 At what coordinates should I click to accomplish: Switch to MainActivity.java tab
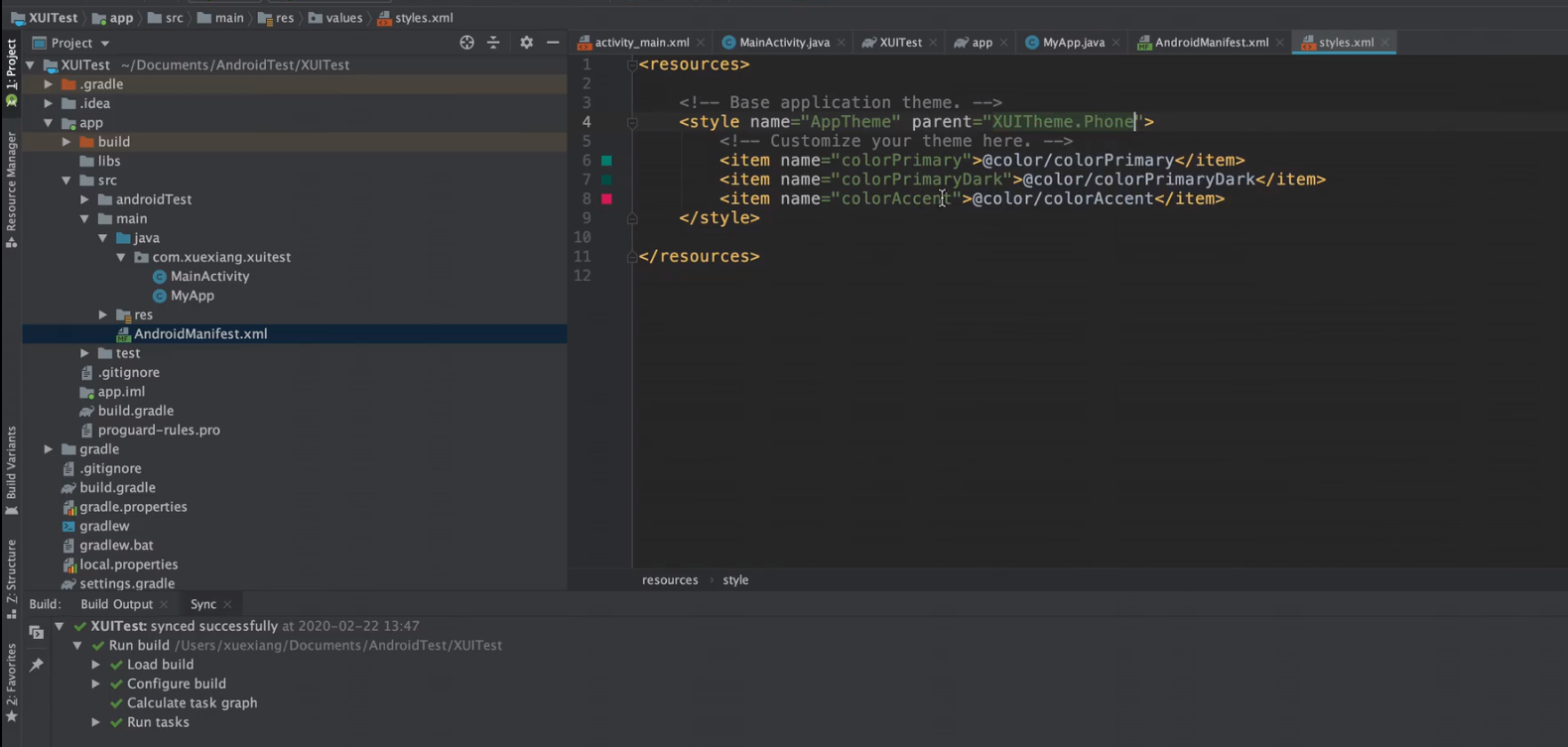pyautogui.click(x=783, y=43)
